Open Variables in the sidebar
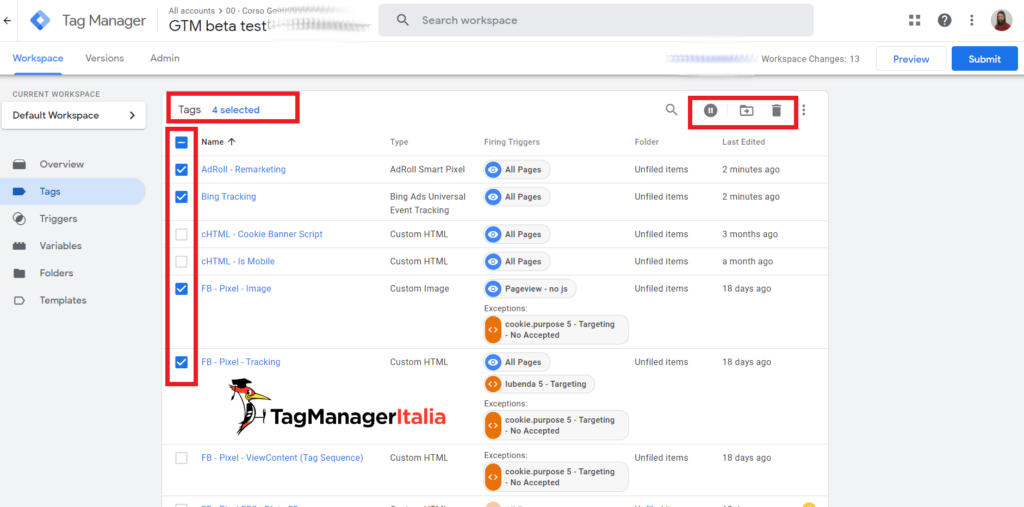Screen dimensions: 1024x507 [x=73, y=246]
